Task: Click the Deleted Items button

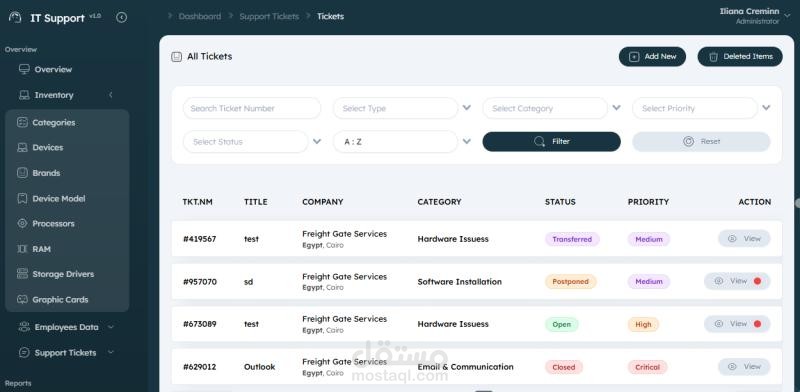Action: coord(740,57)
